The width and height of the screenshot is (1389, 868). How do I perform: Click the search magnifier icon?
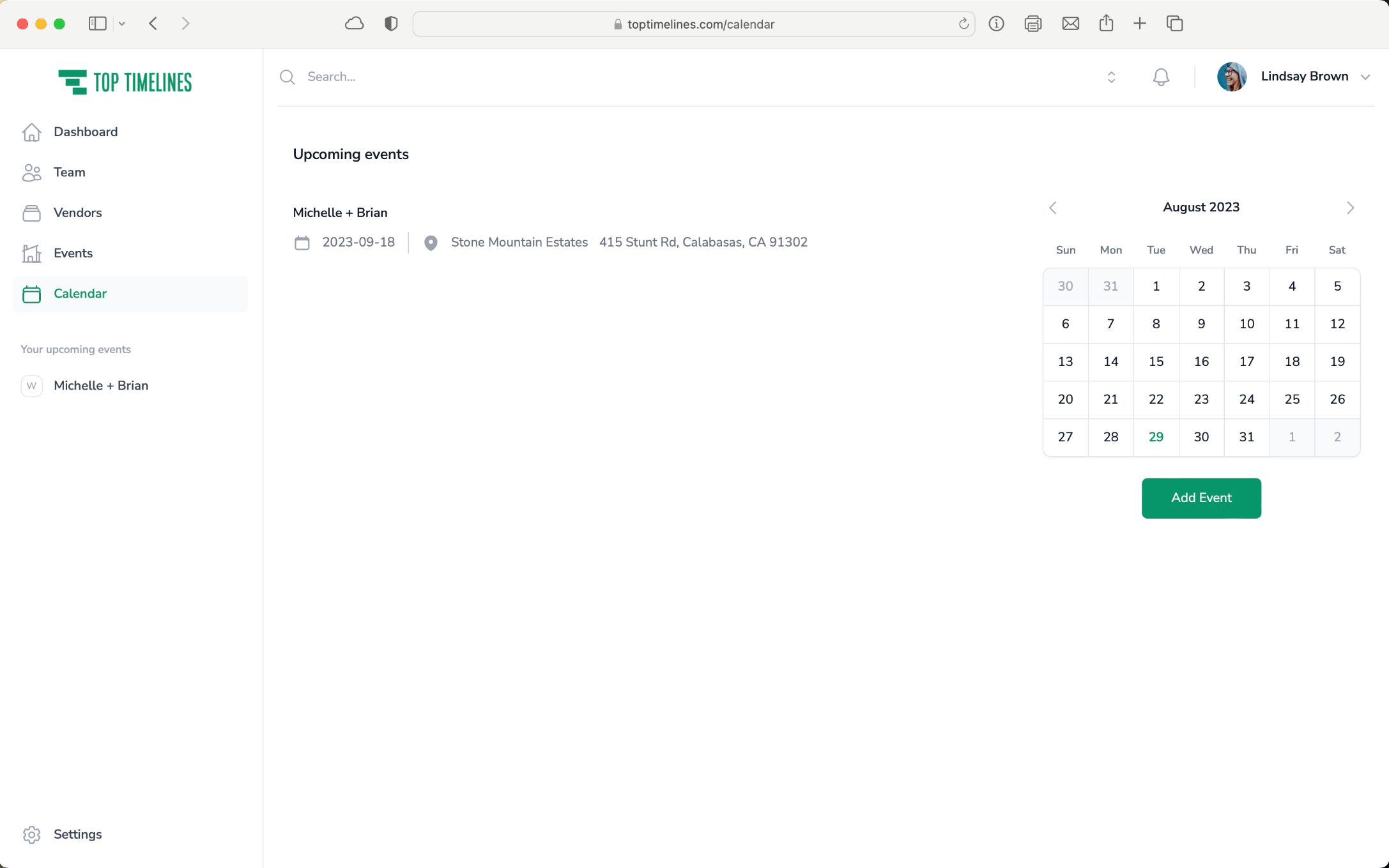[288, 77]
